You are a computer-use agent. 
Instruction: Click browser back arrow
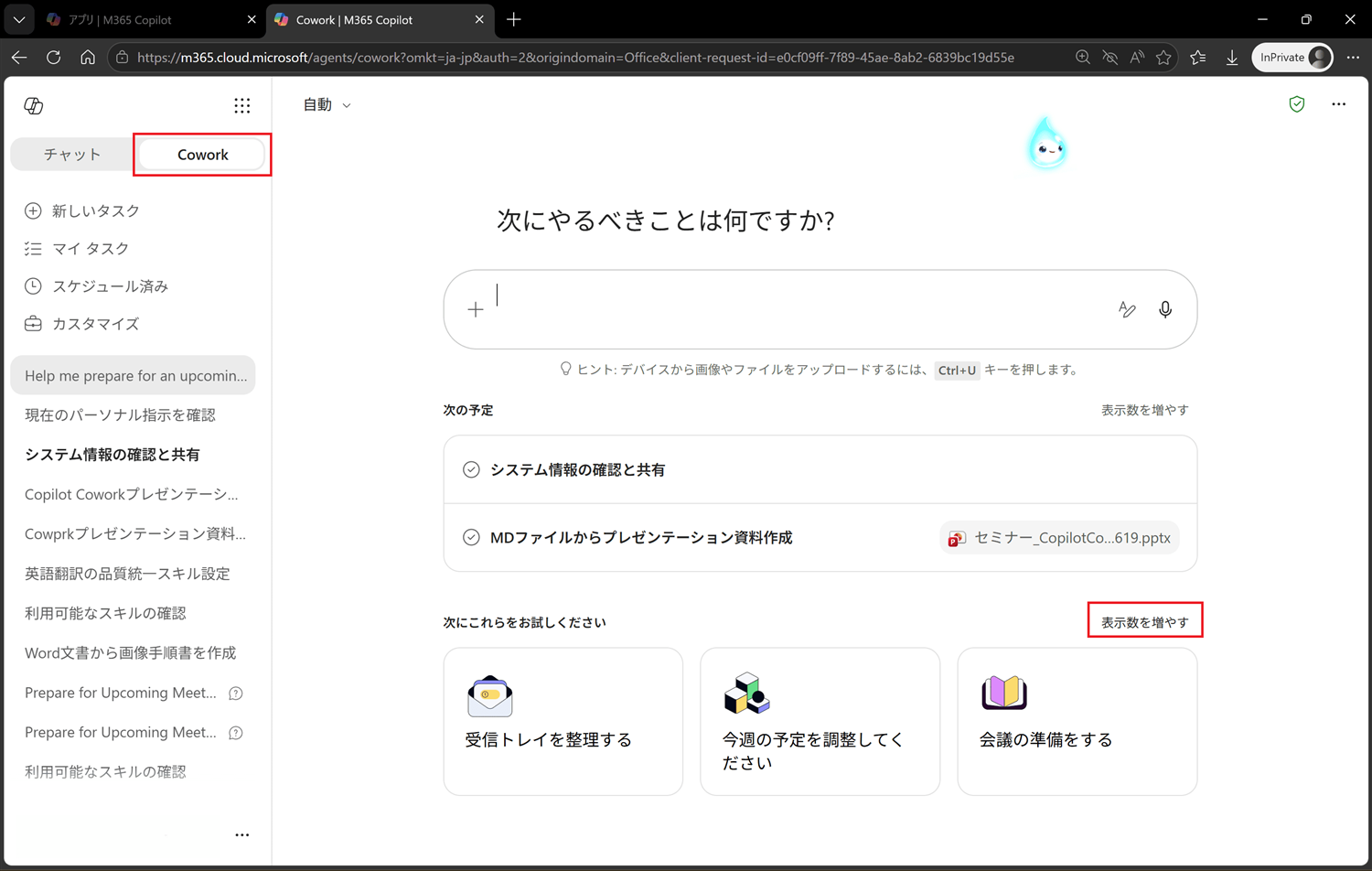19,57
